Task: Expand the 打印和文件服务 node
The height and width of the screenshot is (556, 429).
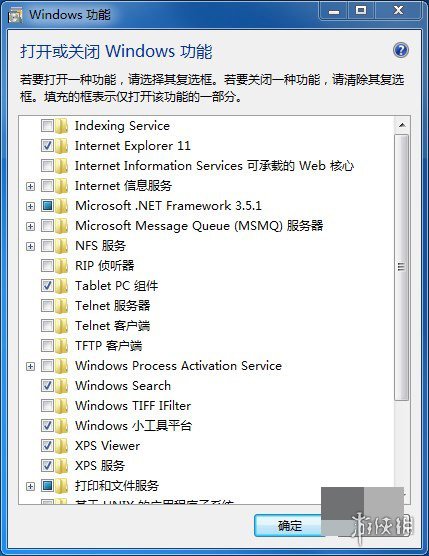Action: point(30,486)
